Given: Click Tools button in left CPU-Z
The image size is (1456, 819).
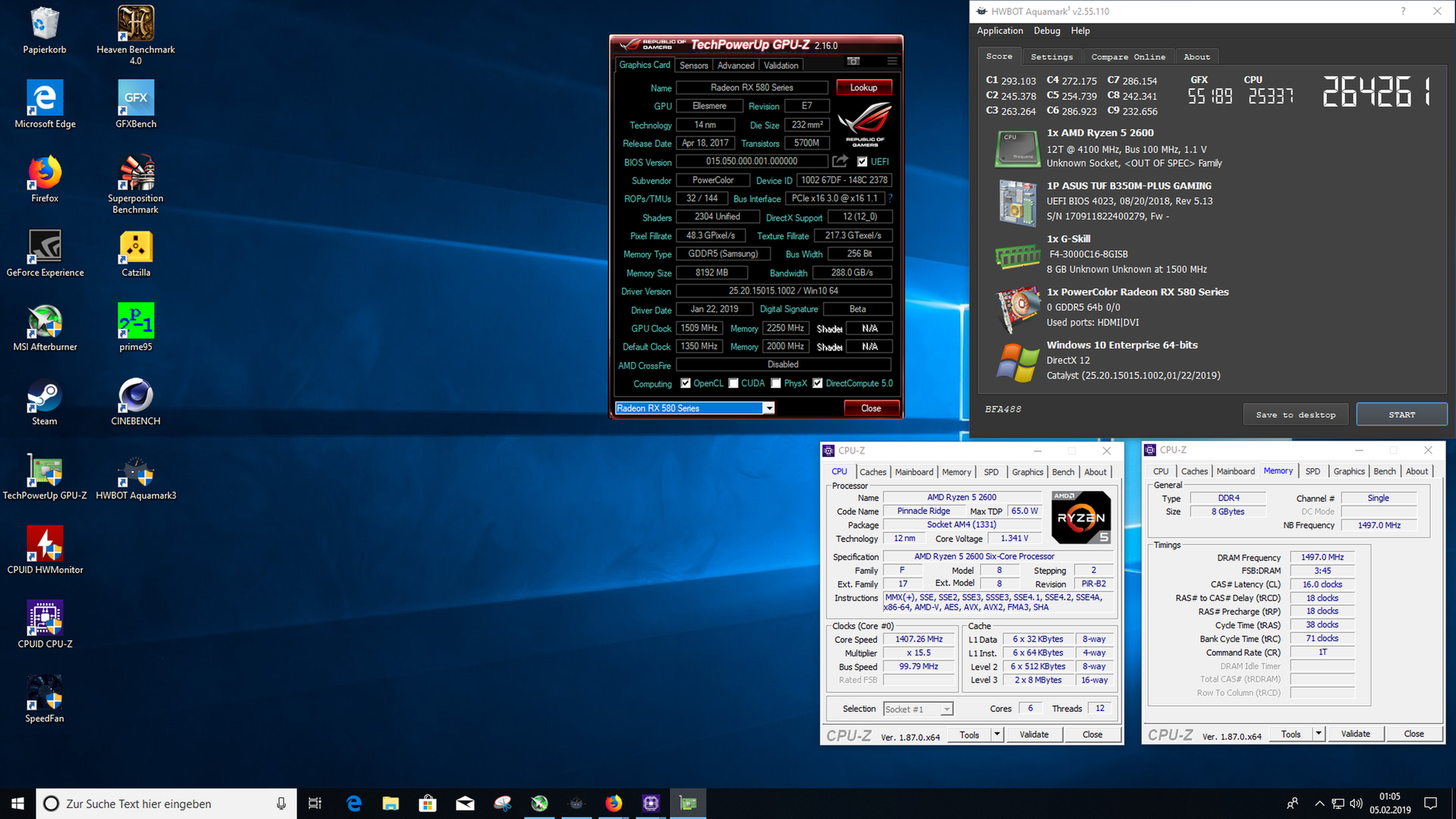Looking at the screenshot, I should (x=969, y=734).
